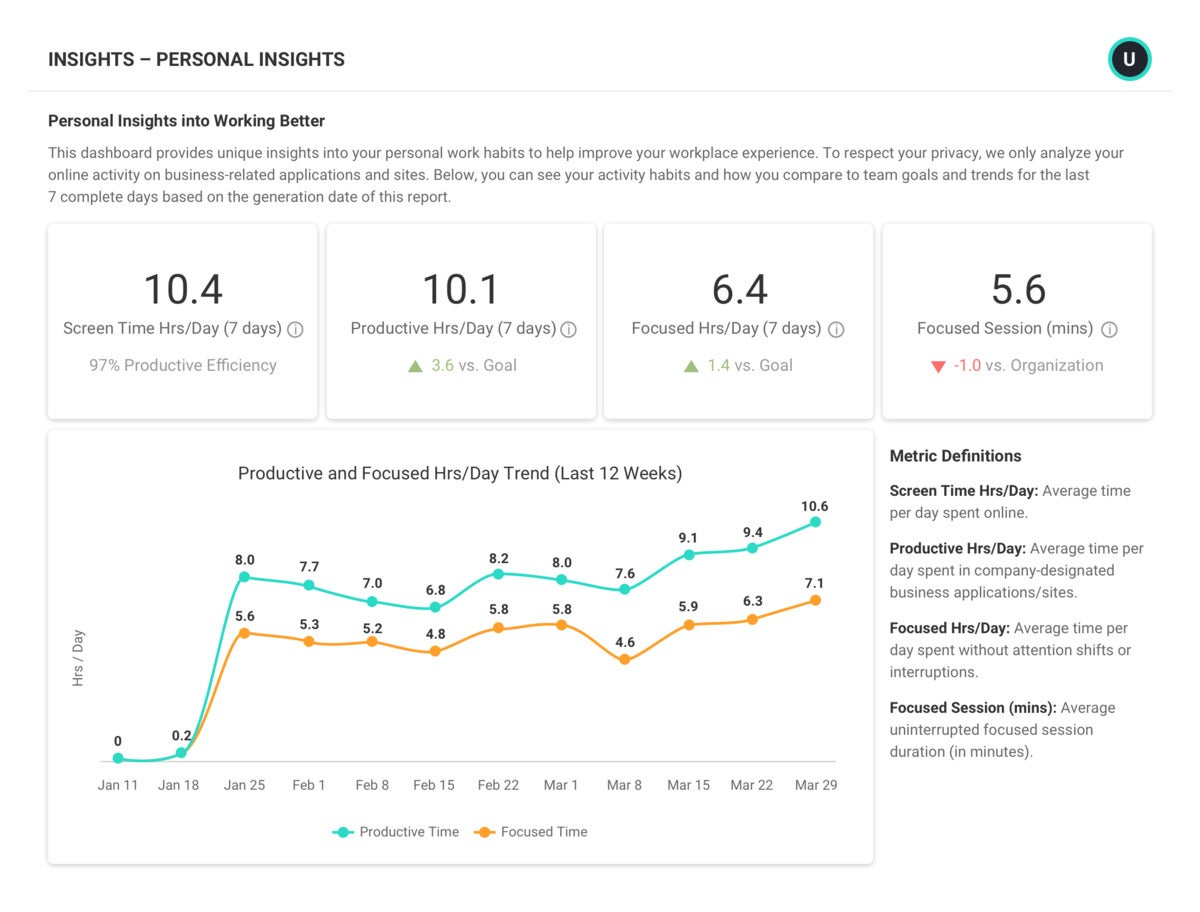Select the 4.6 focused point at Mar 8
This screenshot has width=1200, height=912.
click(625, 659)
